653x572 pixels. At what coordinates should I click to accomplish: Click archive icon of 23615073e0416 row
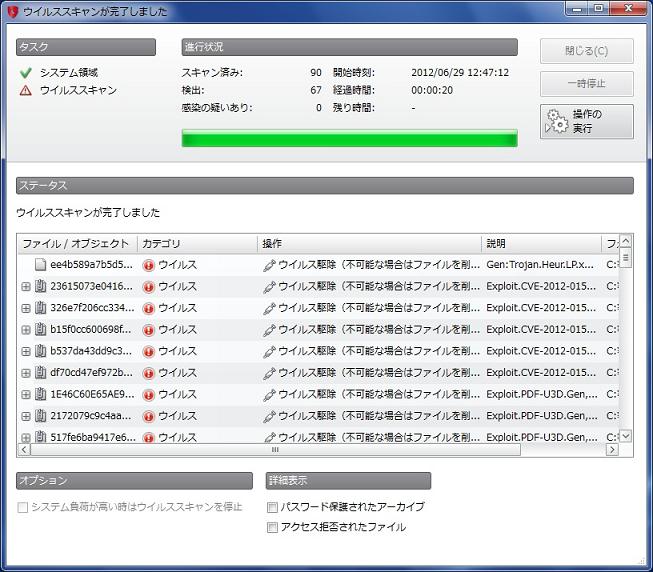click(x=40, y=286)
